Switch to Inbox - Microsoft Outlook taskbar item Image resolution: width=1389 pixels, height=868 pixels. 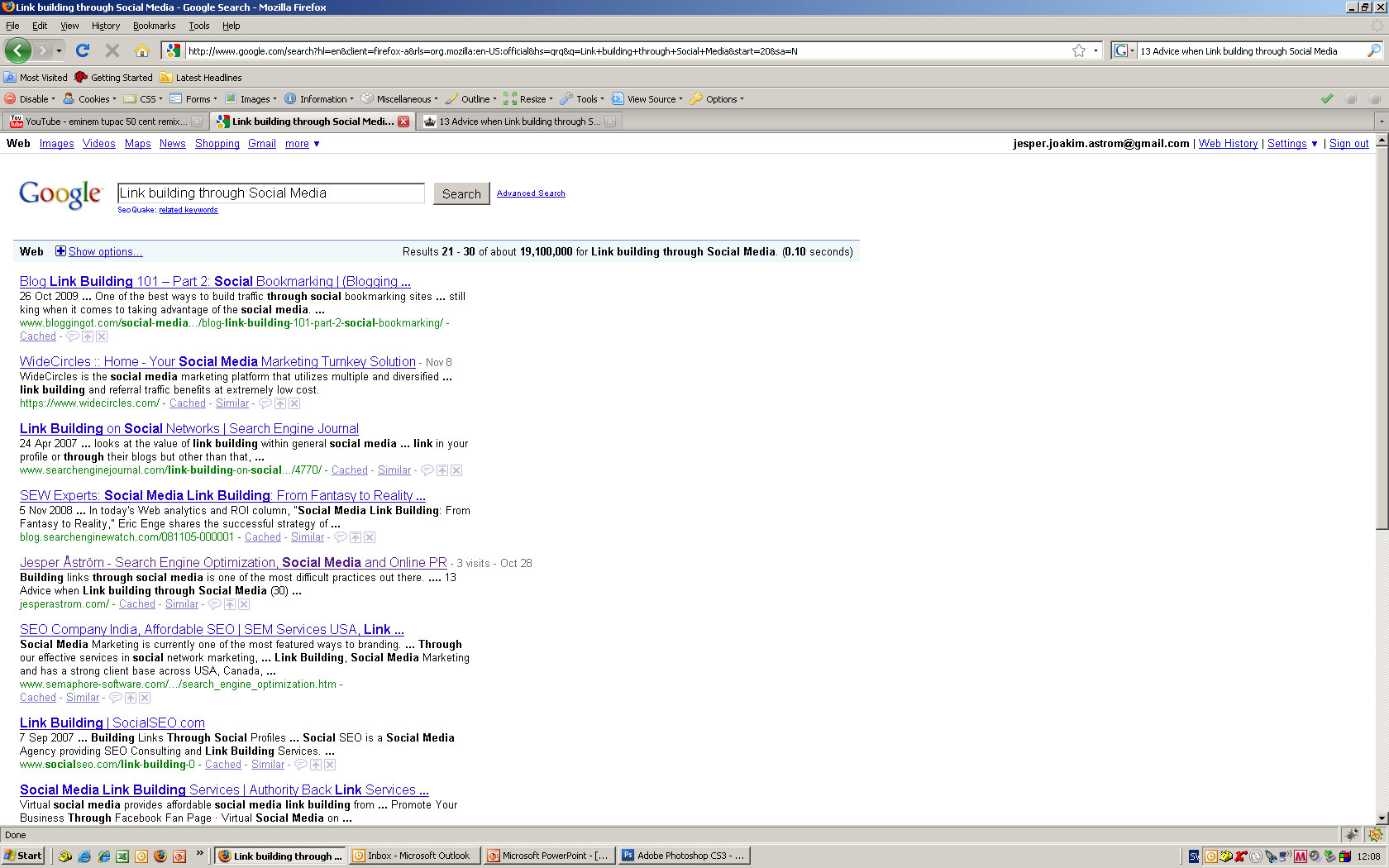(413, 856)
